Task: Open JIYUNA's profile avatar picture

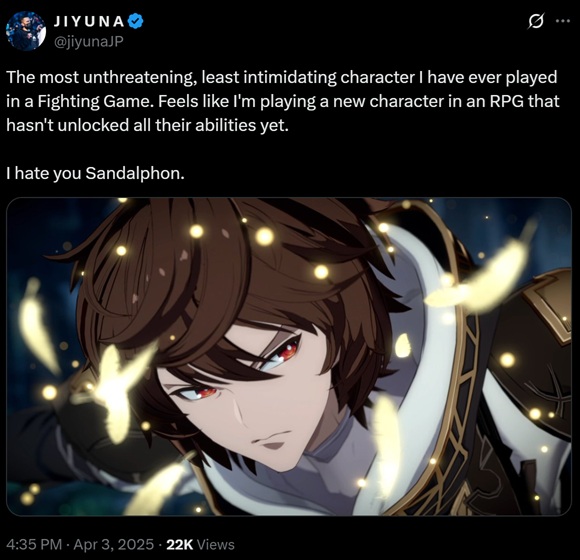Action: point(26,31)
